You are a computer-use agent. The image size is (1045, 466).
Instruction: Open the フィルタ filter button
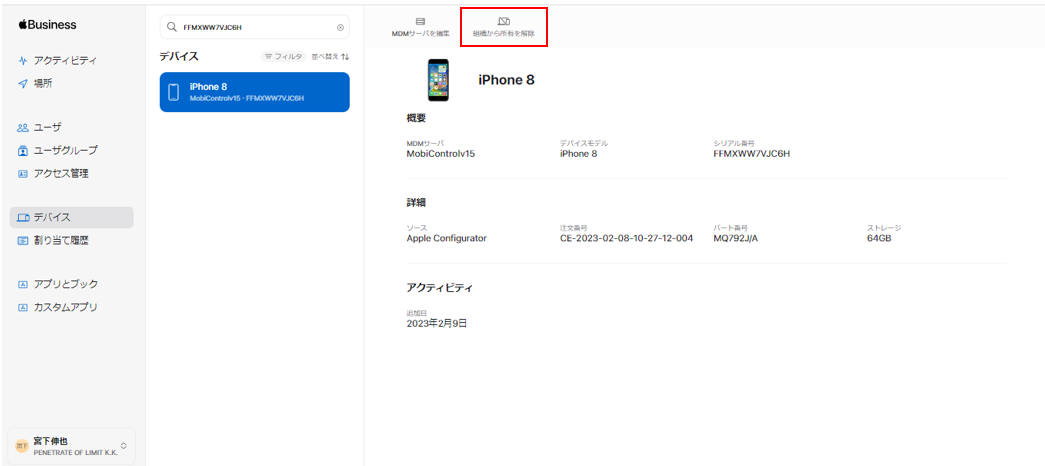[283, 57]
